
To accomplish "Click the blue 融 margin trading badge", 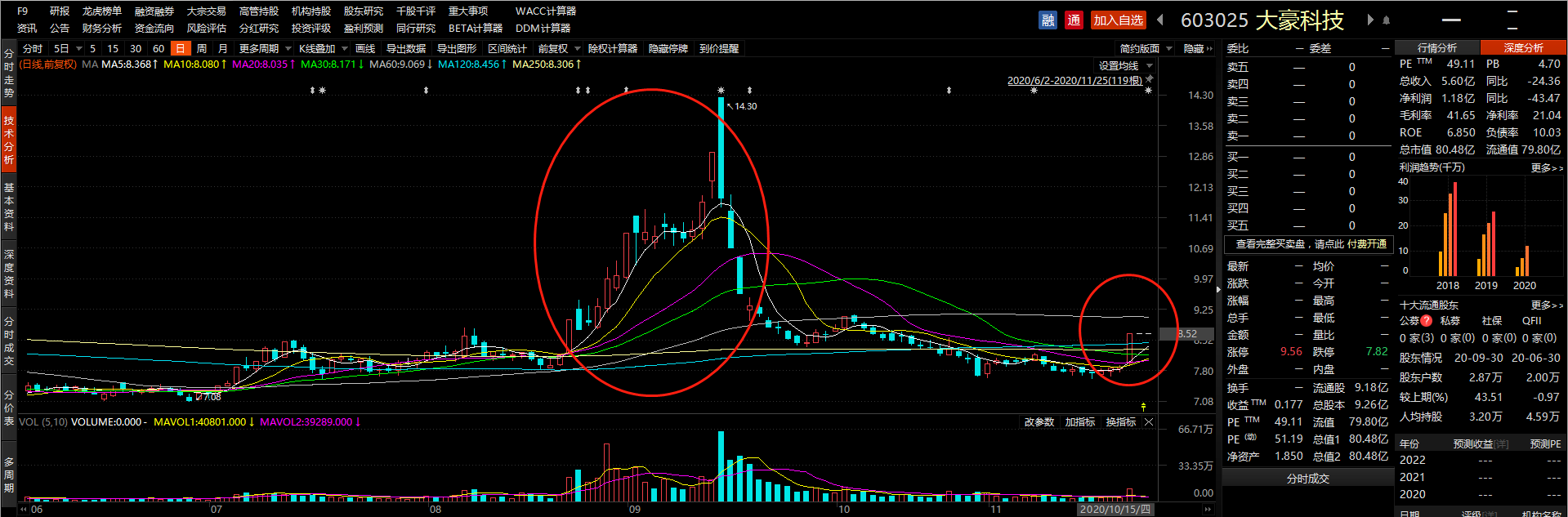I will [x=1048, y=20].
